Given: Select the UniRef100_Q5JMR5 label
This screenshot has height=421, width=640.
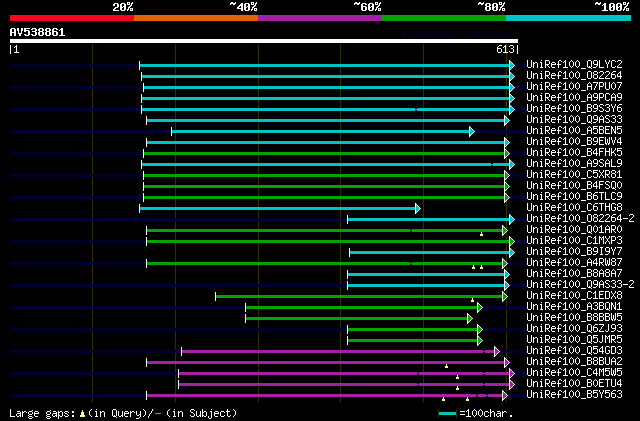Looking at the screenshot, I should (x=574, y=339).
